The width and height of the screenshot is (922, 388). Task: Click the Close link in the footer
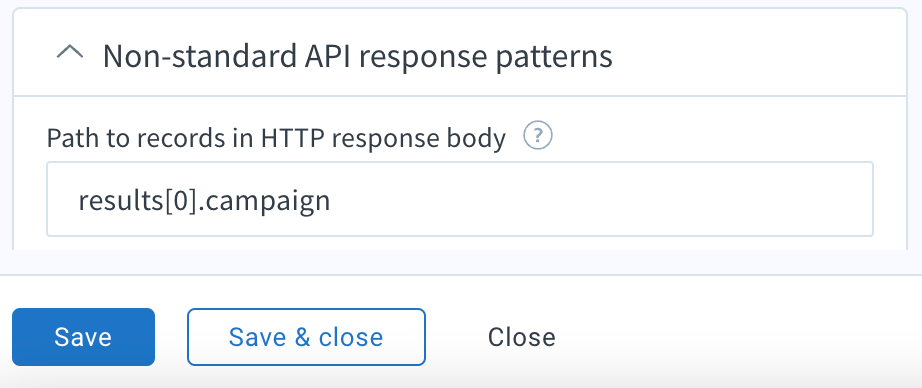pos(522,337)
